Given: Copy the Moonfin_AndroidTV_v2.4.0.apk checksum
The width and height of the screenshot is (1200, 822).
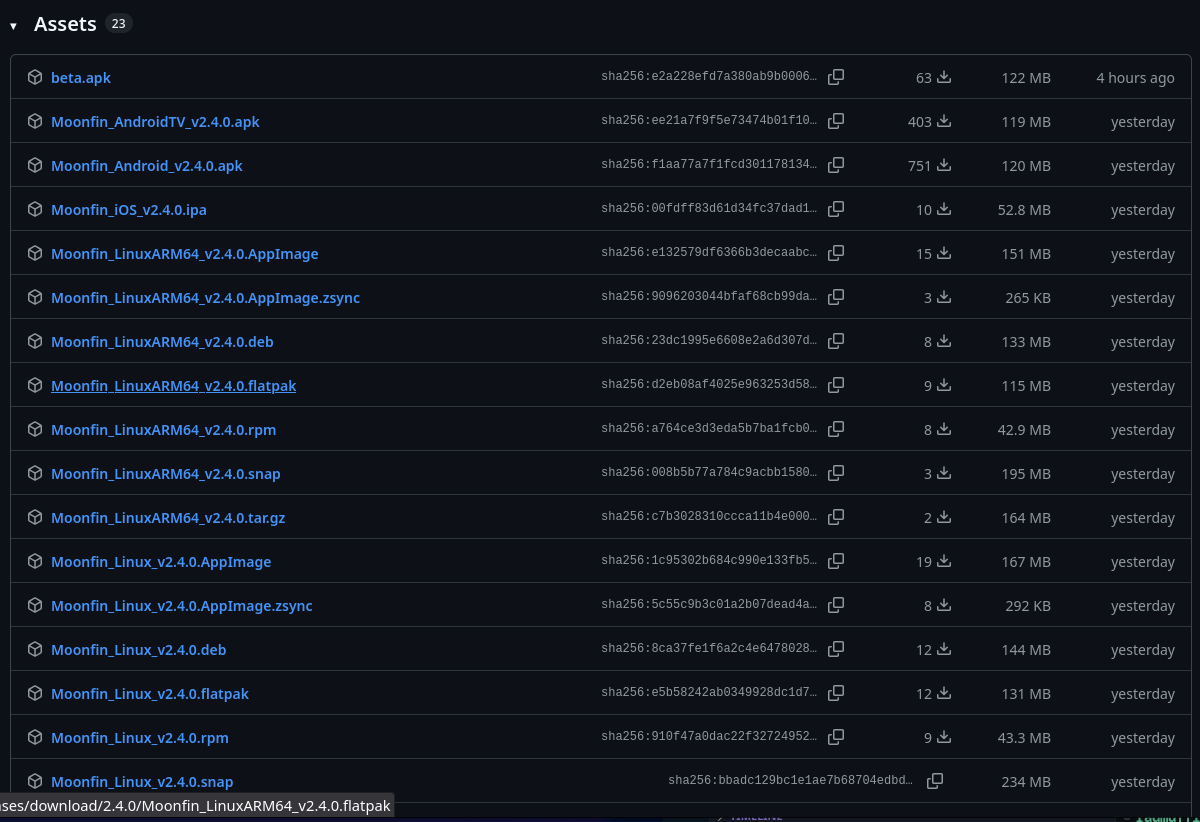Looking at the screenshot, I should tap(836, 121).
